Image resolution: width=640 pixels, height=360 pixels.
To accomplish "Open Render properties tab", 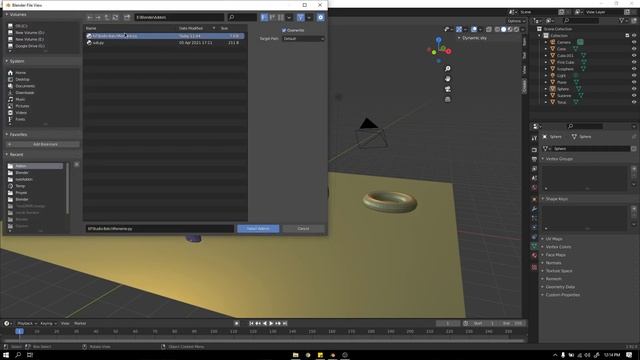I will click(534, 150).
